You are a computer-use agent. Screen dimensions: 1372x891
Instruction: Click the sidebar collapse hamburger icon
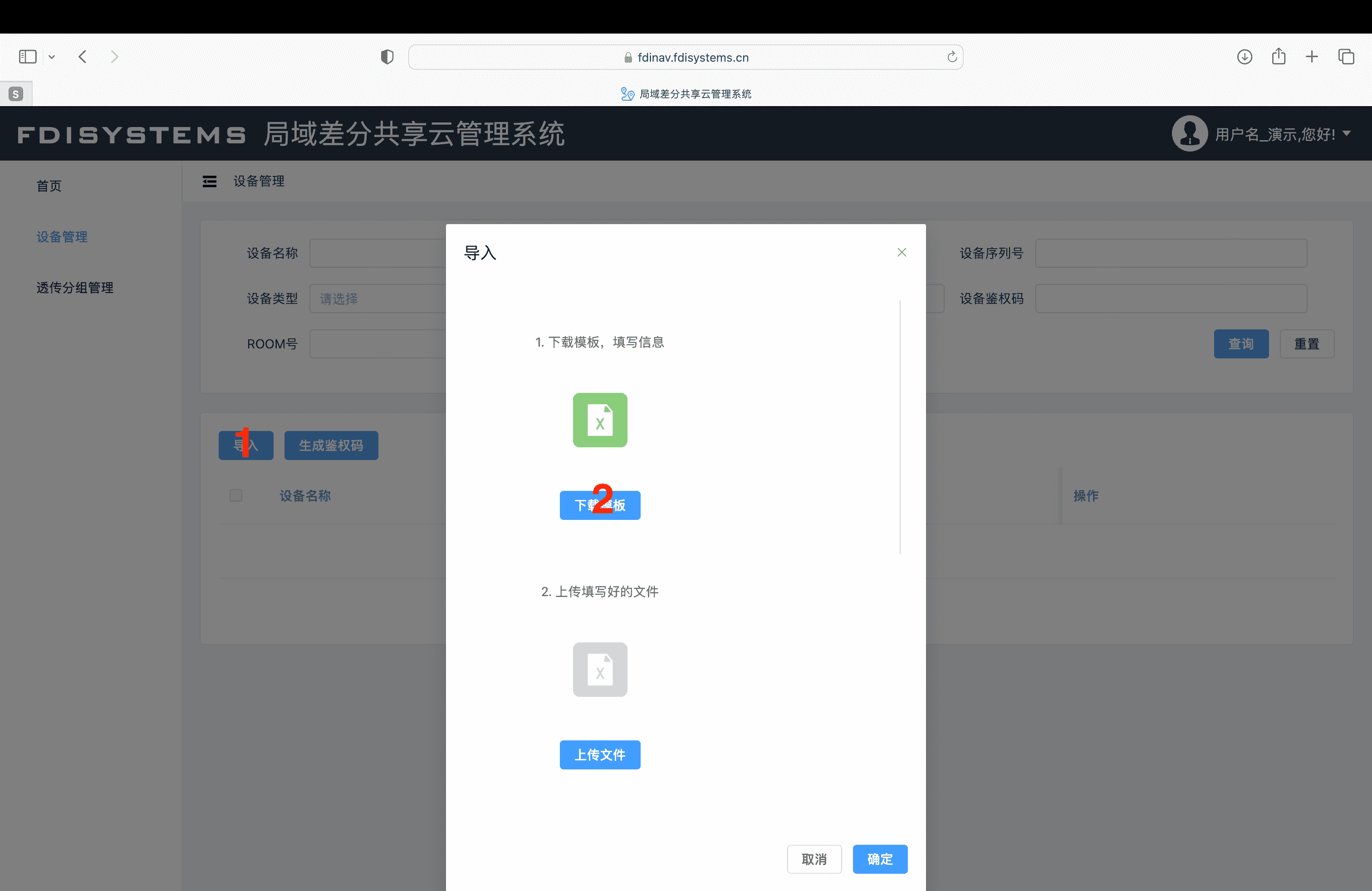[209, 181]
